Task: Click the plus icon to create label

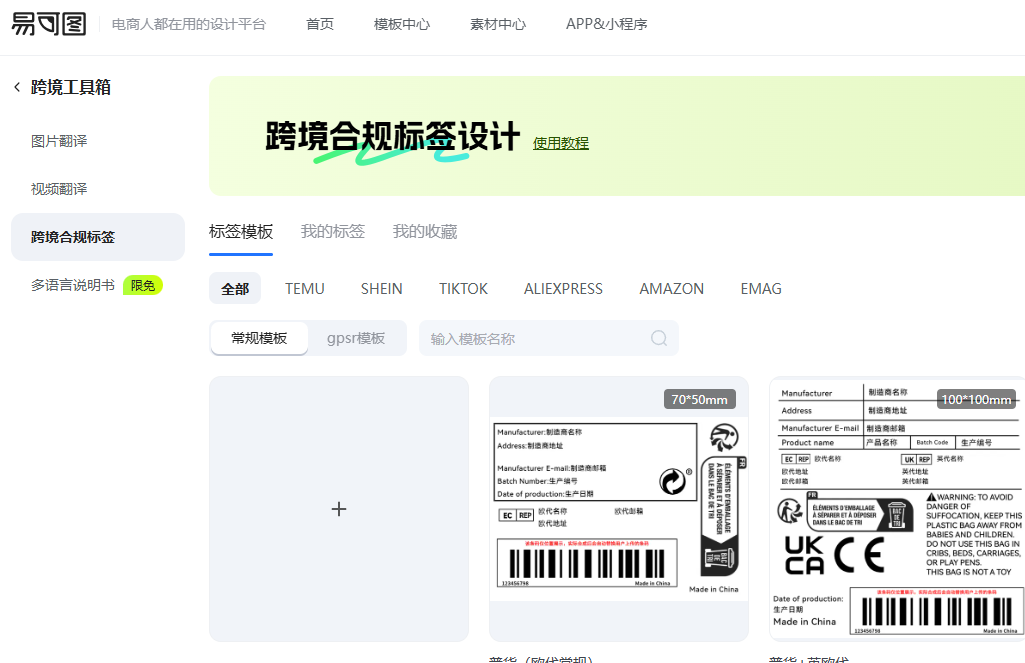Action: pyautogui.click(x=339, y=509)
